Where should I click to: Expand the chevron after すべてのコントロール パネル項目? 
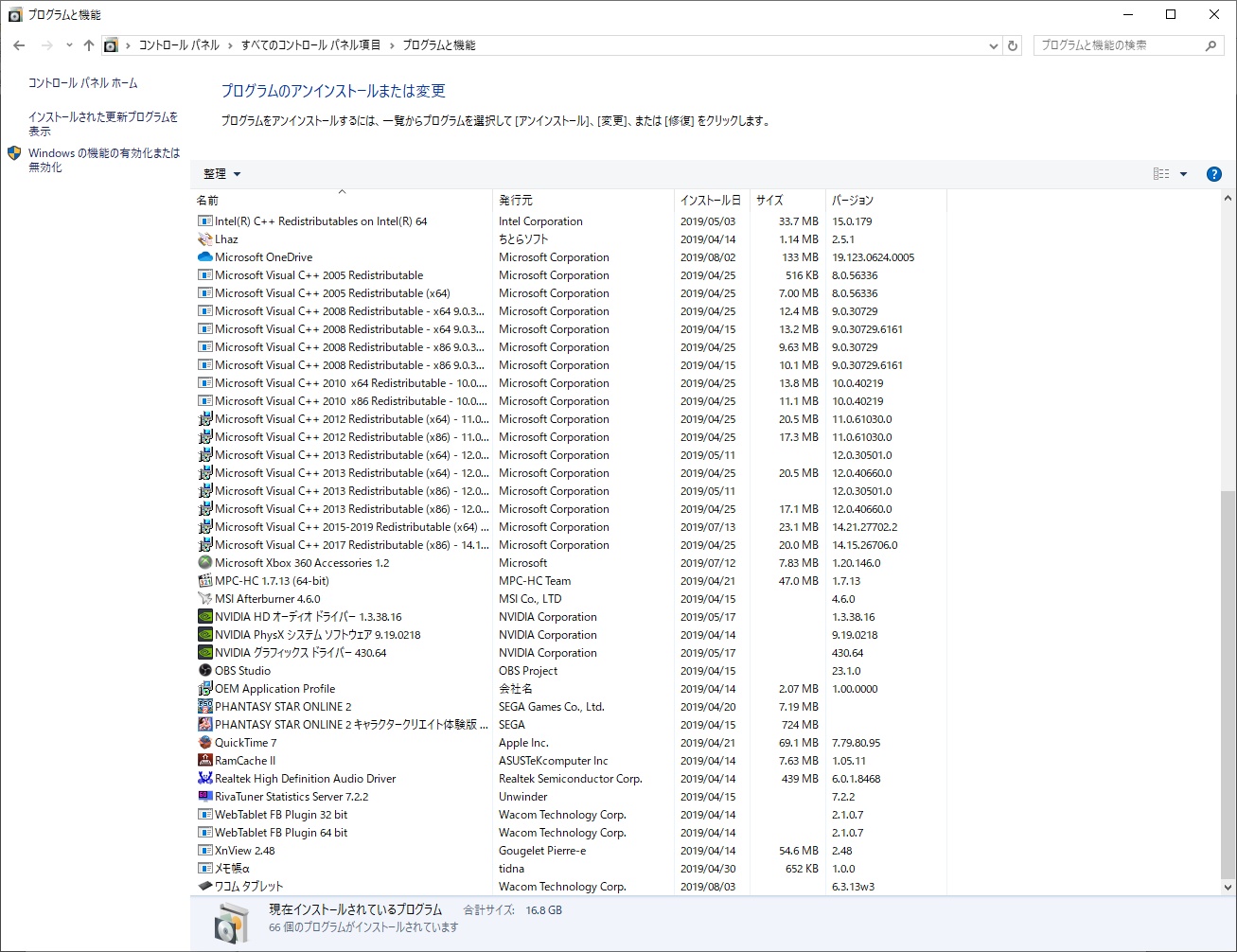click(392, 45)
